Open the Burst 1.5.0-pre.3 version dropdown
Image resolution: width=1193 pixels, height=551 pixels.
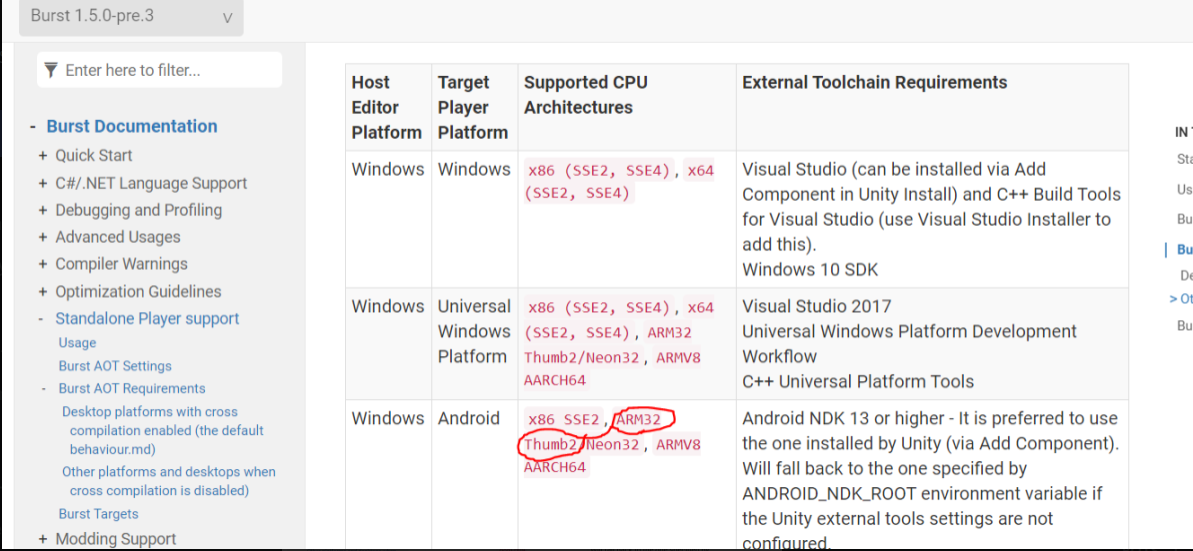pos(131,16)
